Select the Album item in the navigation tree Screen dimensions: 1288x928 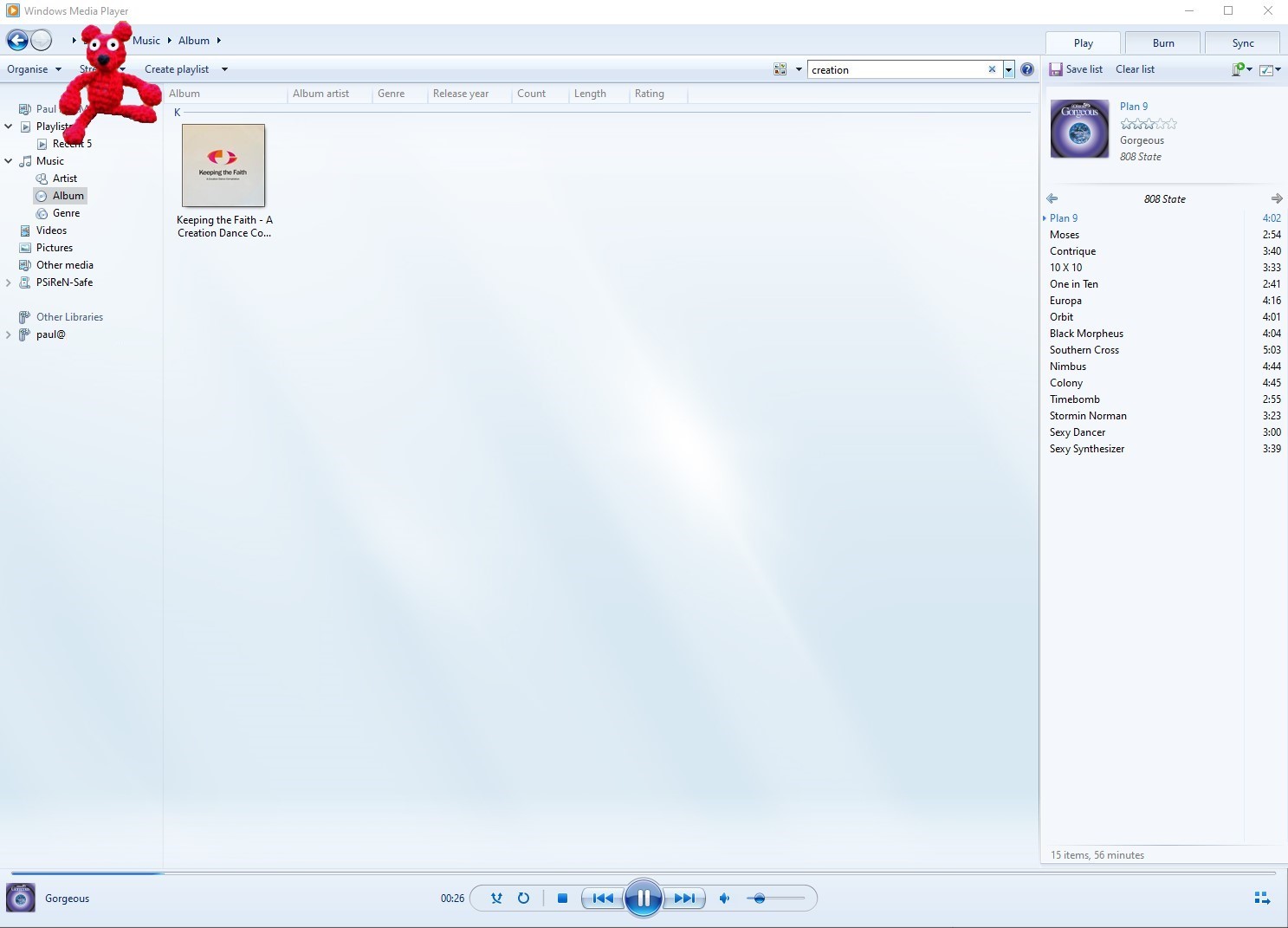click(x=60, y=196)
